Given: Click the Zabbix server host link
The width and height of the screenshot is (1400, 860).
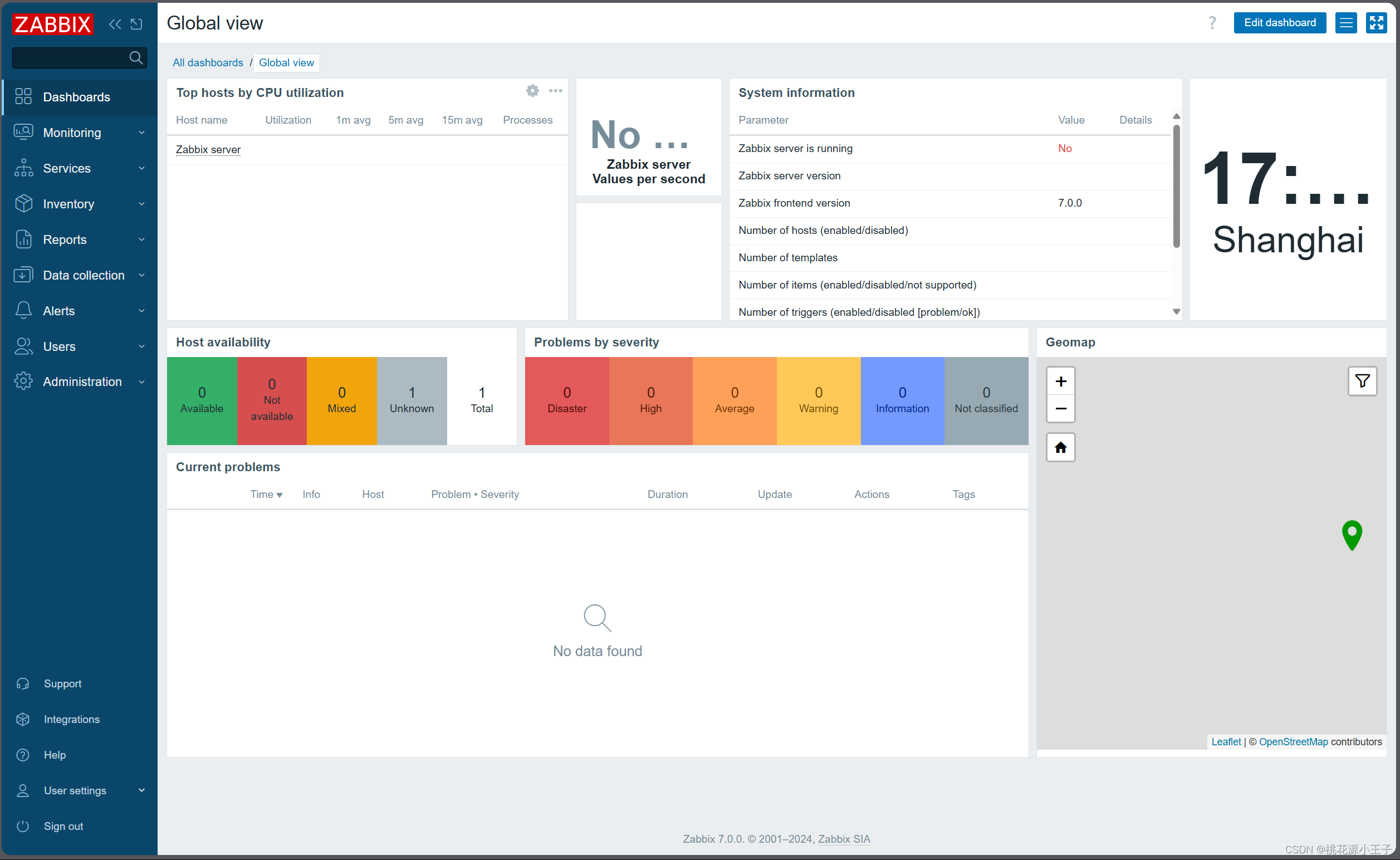Looking at the screenshot, I should tap(208, 149).
